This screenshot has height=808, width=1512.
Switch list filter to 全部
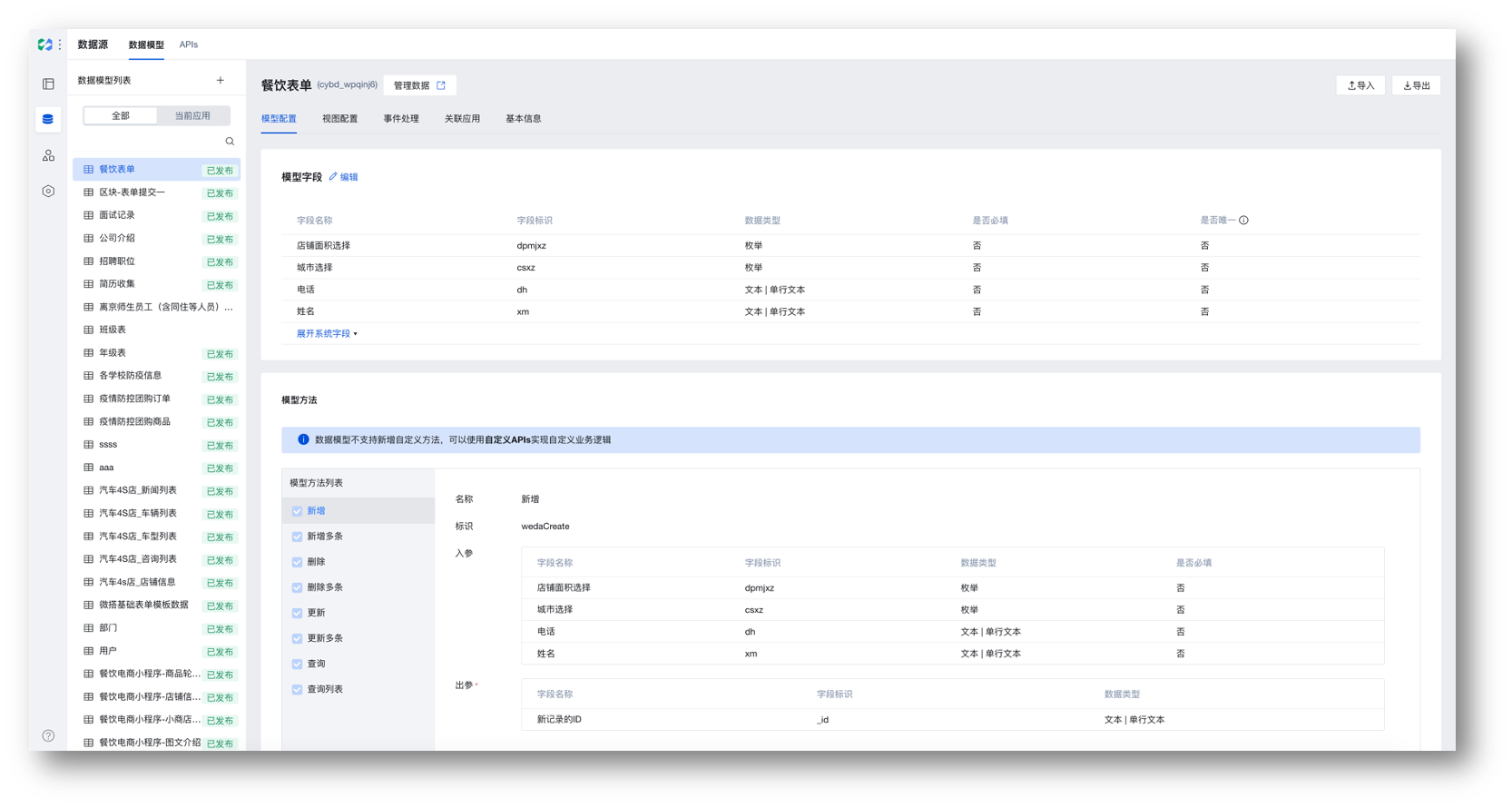coord(121,116)
